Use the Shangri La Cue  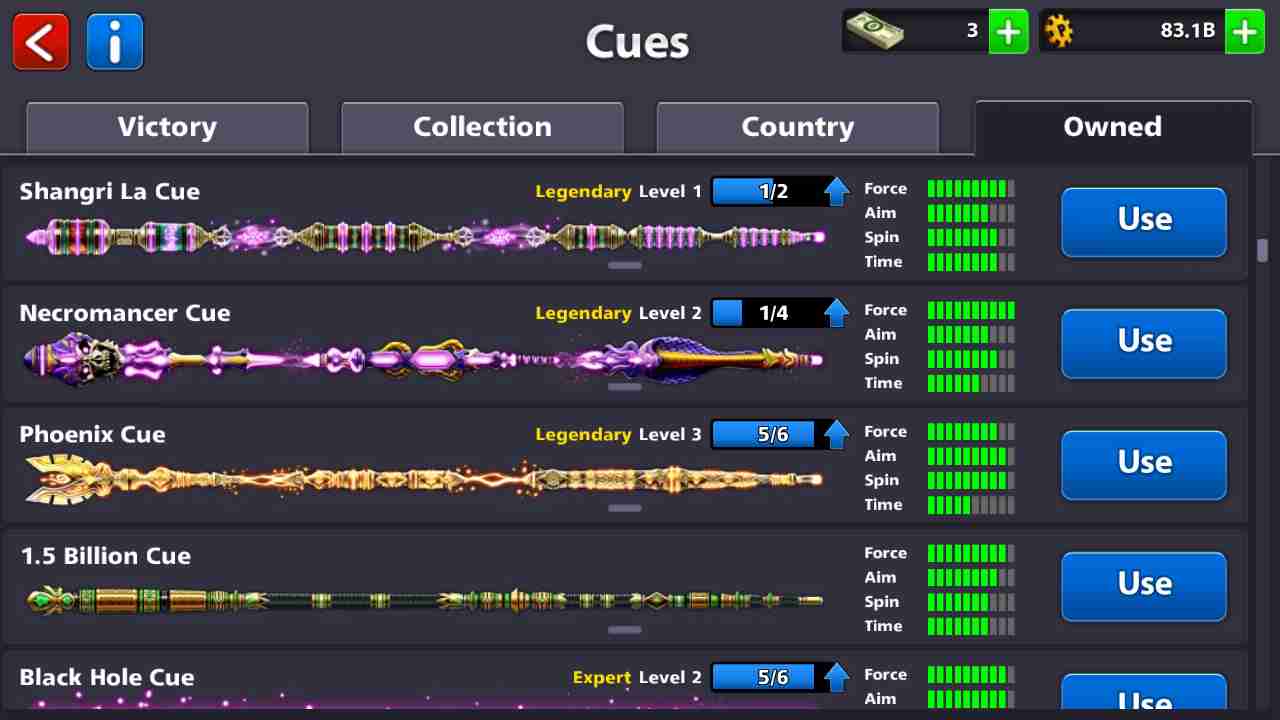tap(1144, 221)
